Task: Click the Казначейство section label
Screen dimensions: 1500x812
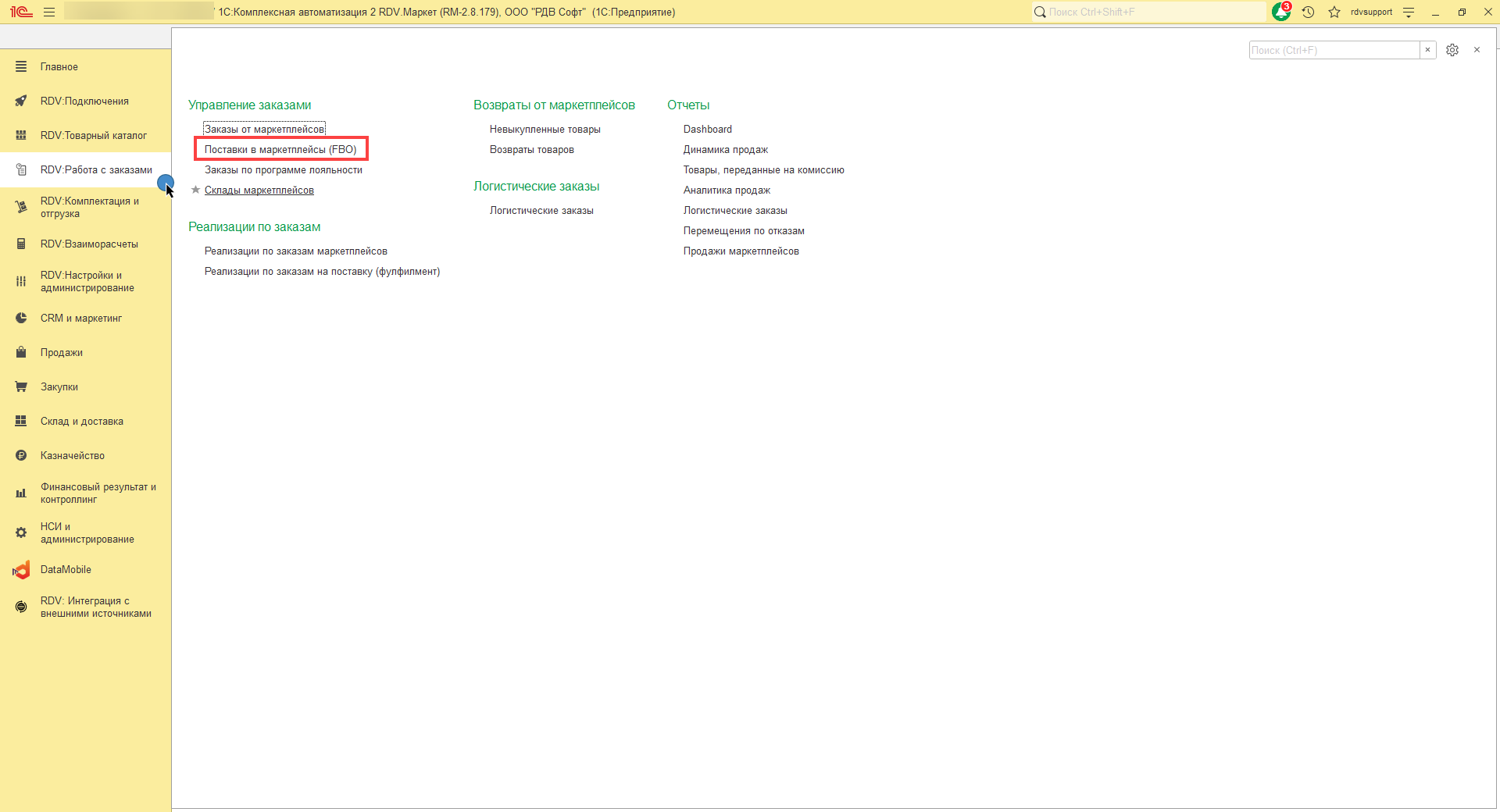Action: click(x=73, y=456)
